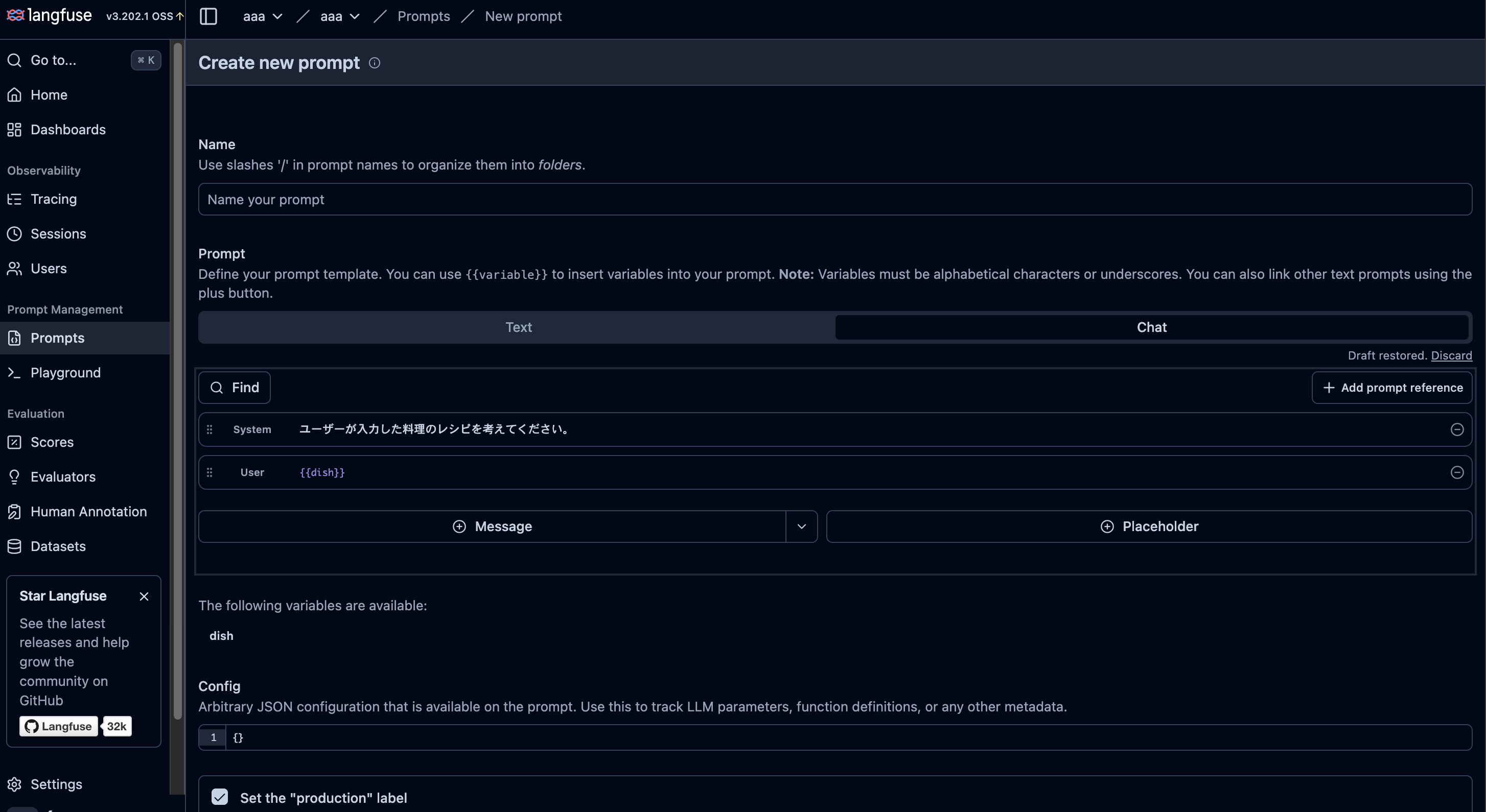The height and width of the screenshot is (812, 1486).
Task: Open Dashboards from sidebar
Action: pos(84,129)
